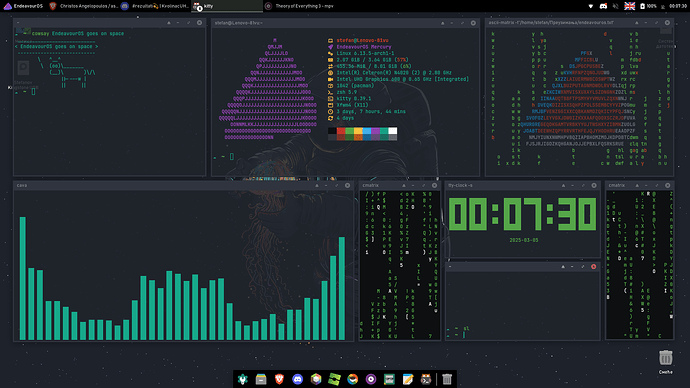The width and height of the screenshot is (690, 388).
Task: Switch to the kitty taskbar window
Action: coord(228,6)
